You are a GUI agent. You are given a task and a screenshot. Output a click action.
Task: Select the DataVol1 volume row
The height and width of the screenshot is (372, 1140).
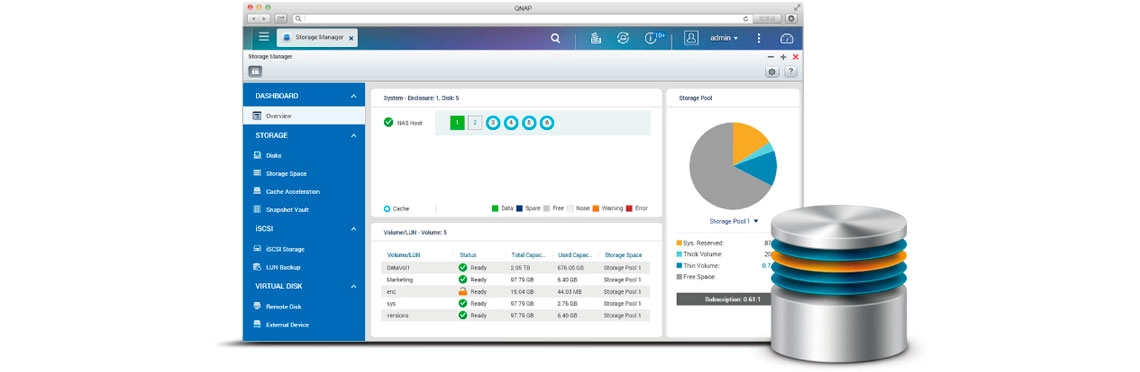pos(516,267)
